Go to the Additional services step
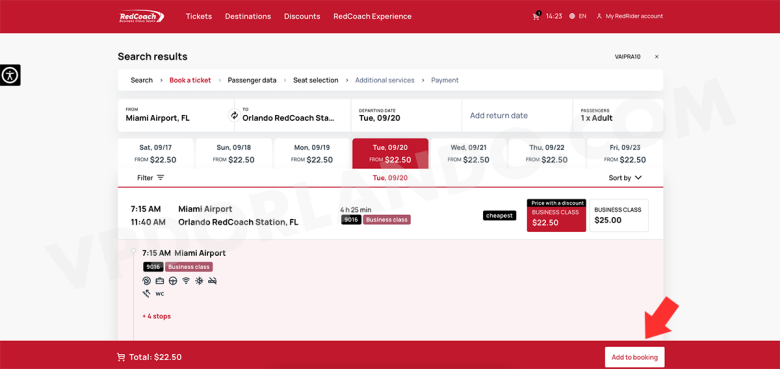Image resolution: width=780 pixels, height=369 pixels. [x=385, y=80]
